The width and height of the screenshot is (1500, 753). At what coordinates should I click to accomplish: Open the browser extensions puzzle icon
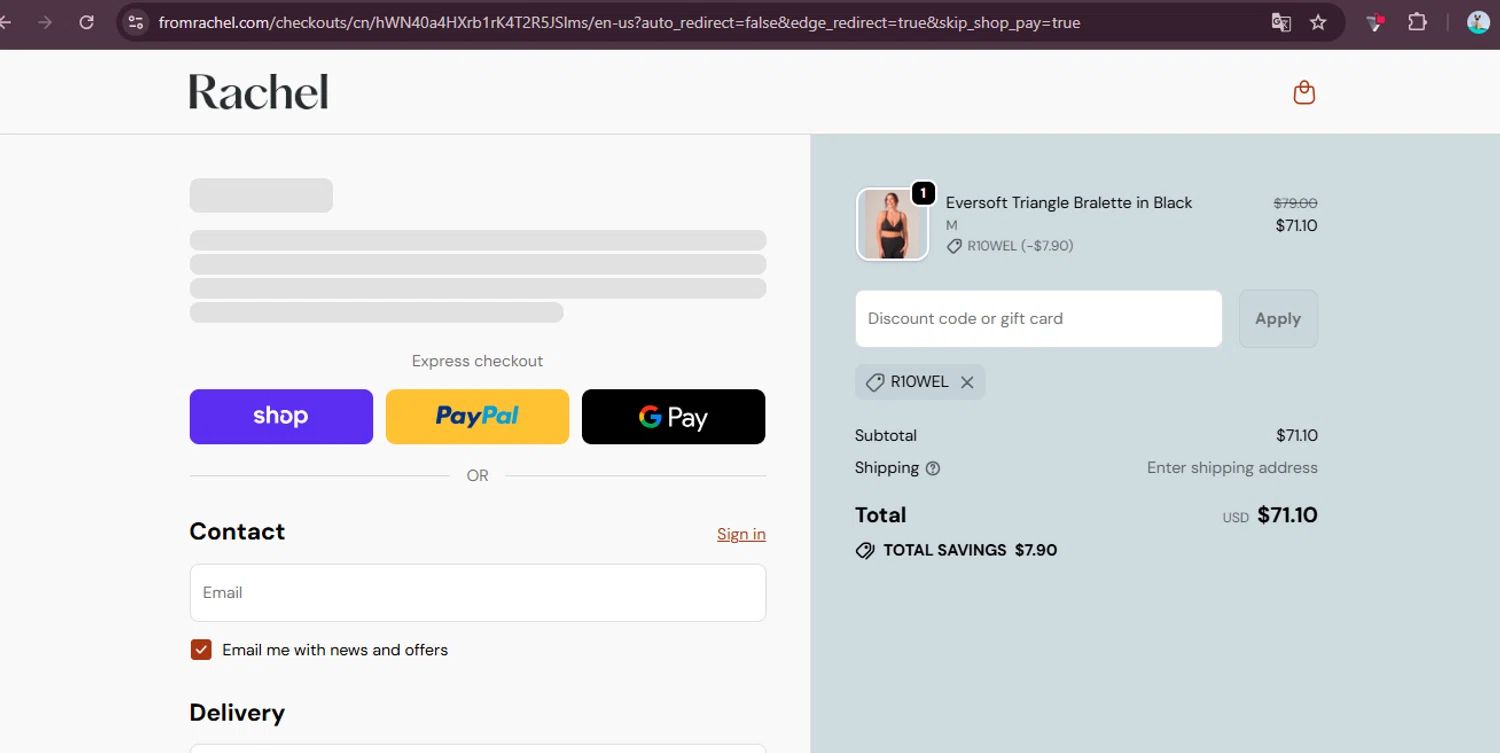coord(1417,22)
